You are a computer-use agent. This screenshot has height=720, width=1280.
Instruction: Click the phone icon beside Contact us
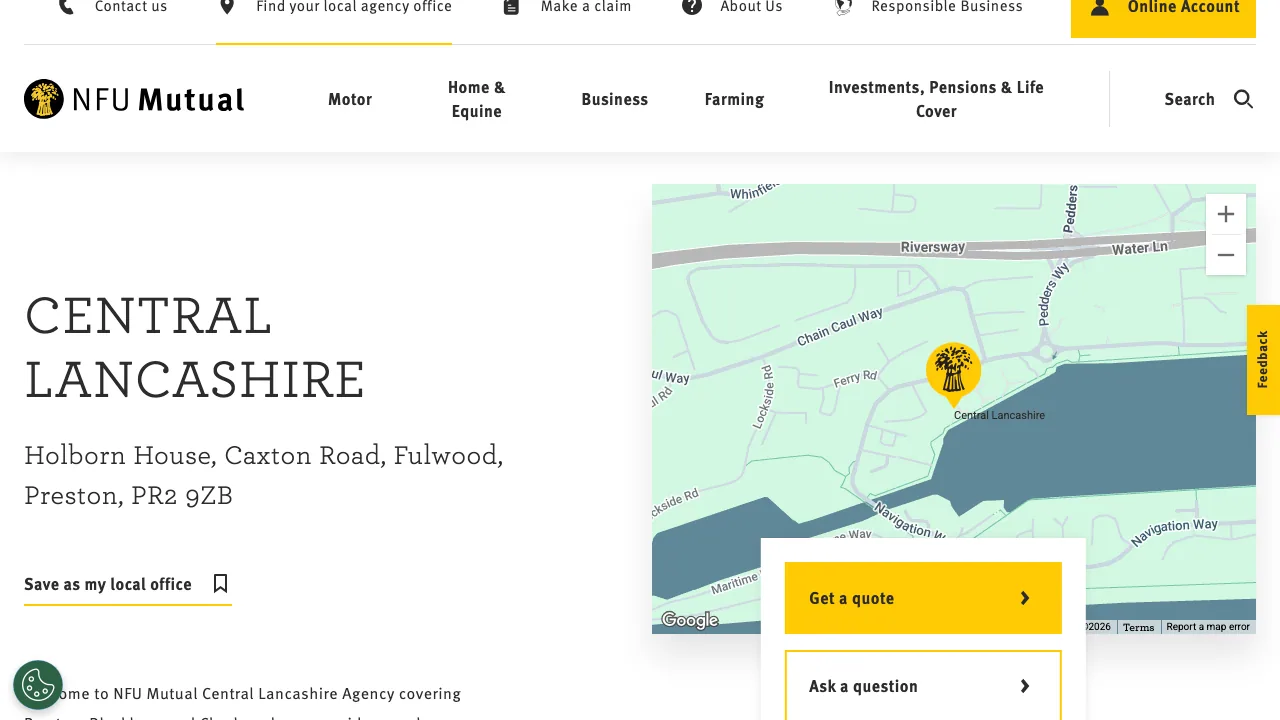[x=66, y=7]
